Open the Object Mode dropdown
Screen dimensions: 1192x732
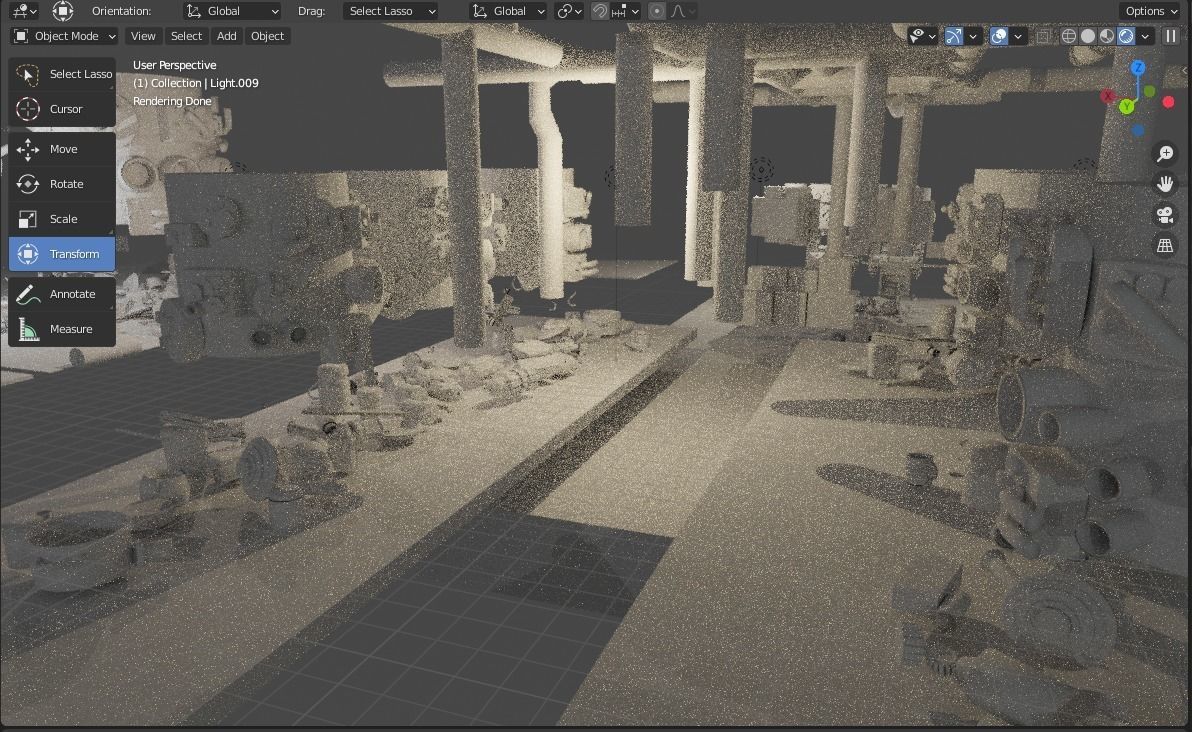click(x=65, y=36)
